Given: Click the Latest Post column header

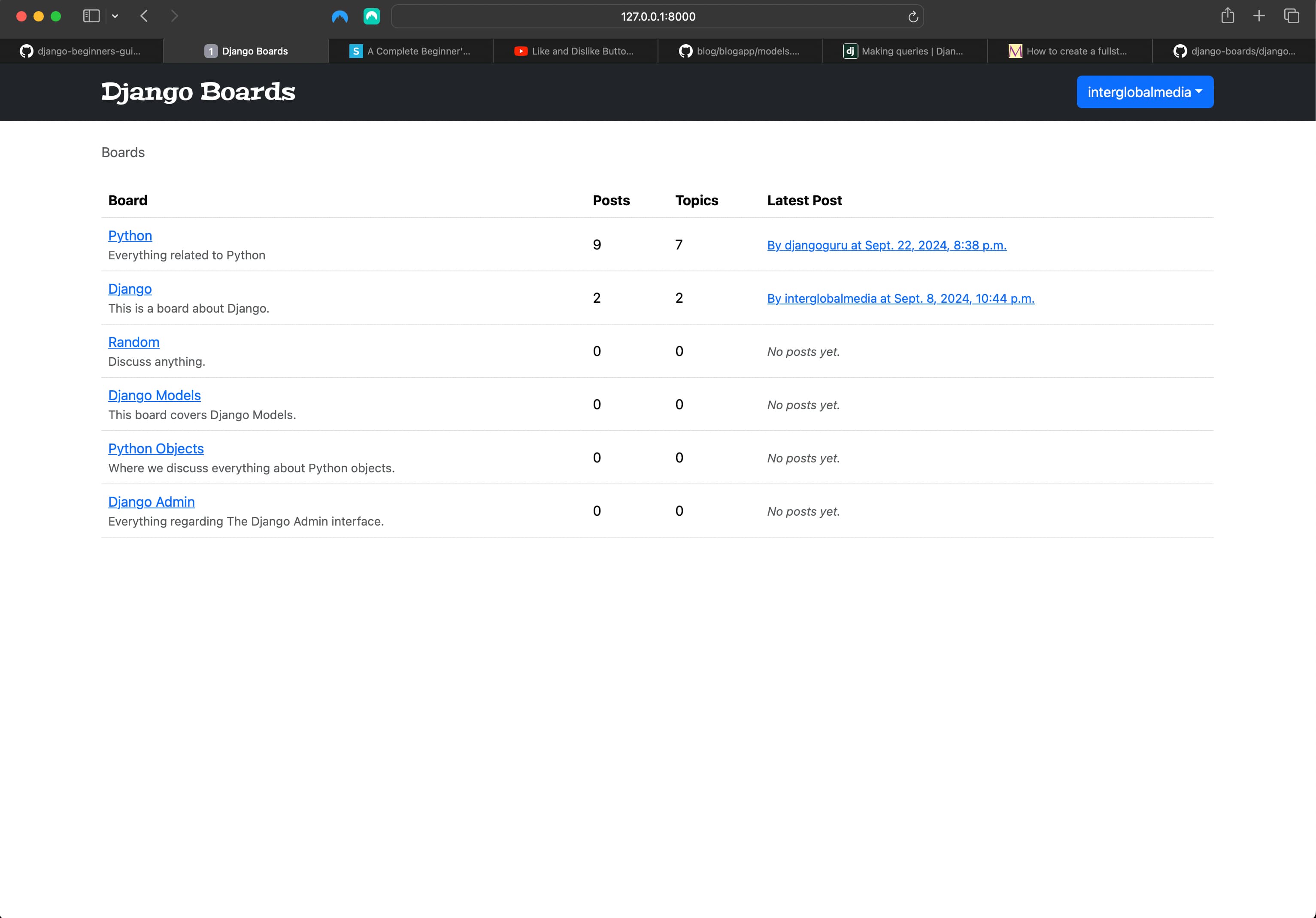Looking at the screenshot, I should 804,201.
